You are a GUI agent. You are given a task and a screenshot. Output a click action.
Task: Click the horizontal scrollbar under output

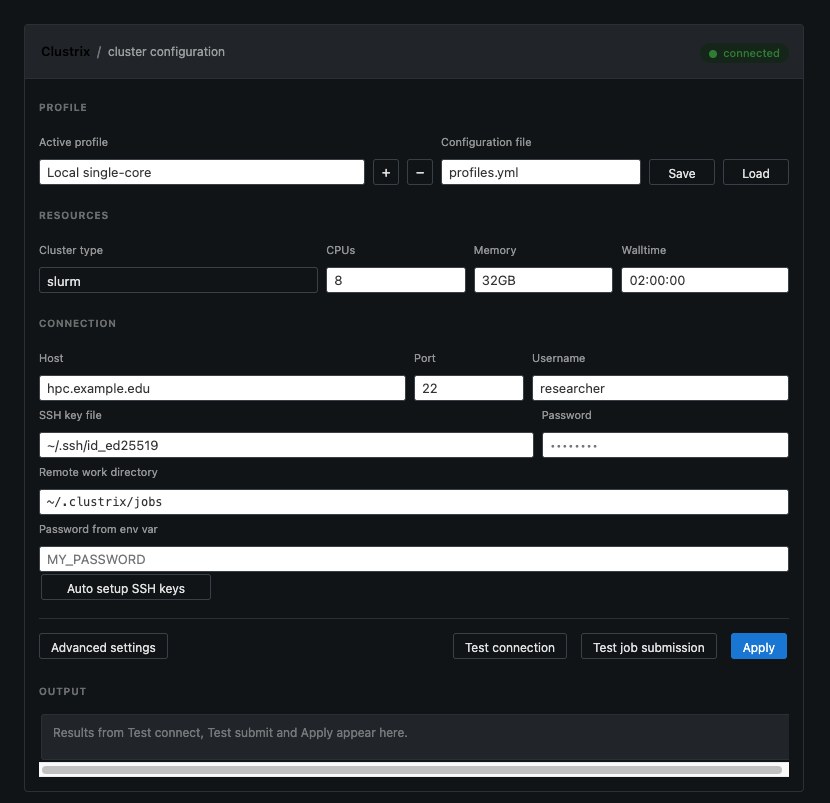tap(412, 770)
